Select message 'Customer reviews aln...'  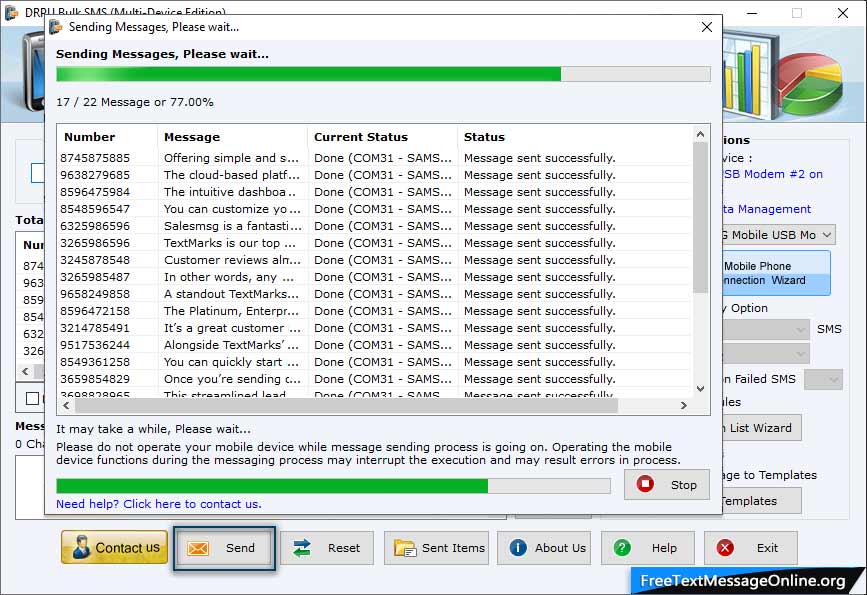(232, 260)
